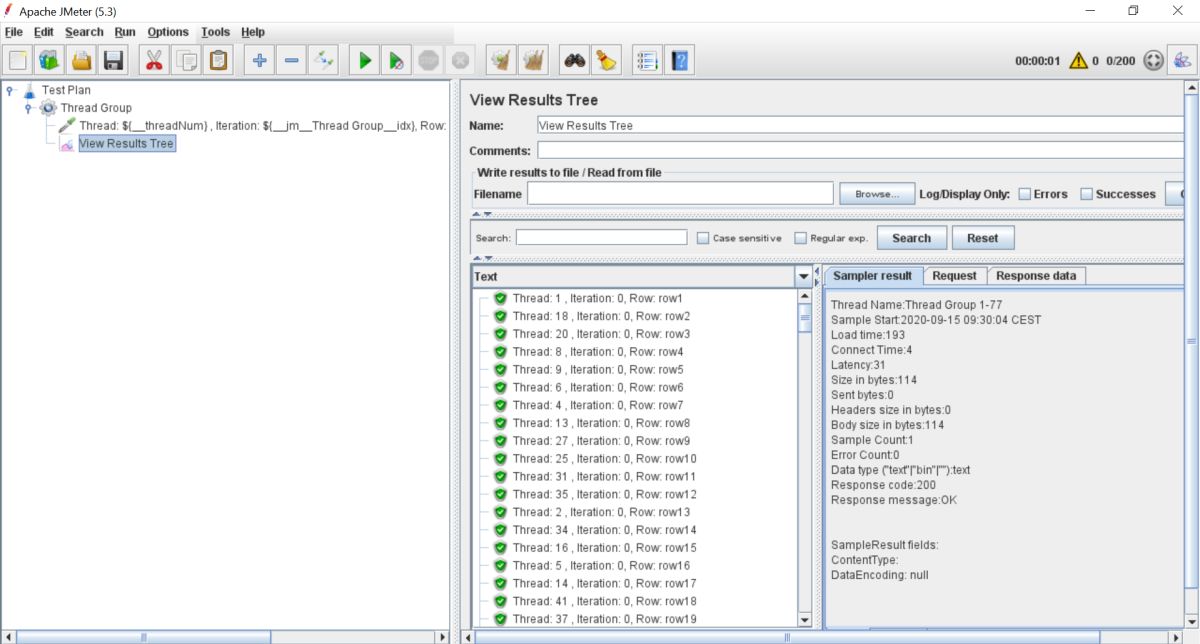Open the Text renderer dropdown

tap(803, 277)
